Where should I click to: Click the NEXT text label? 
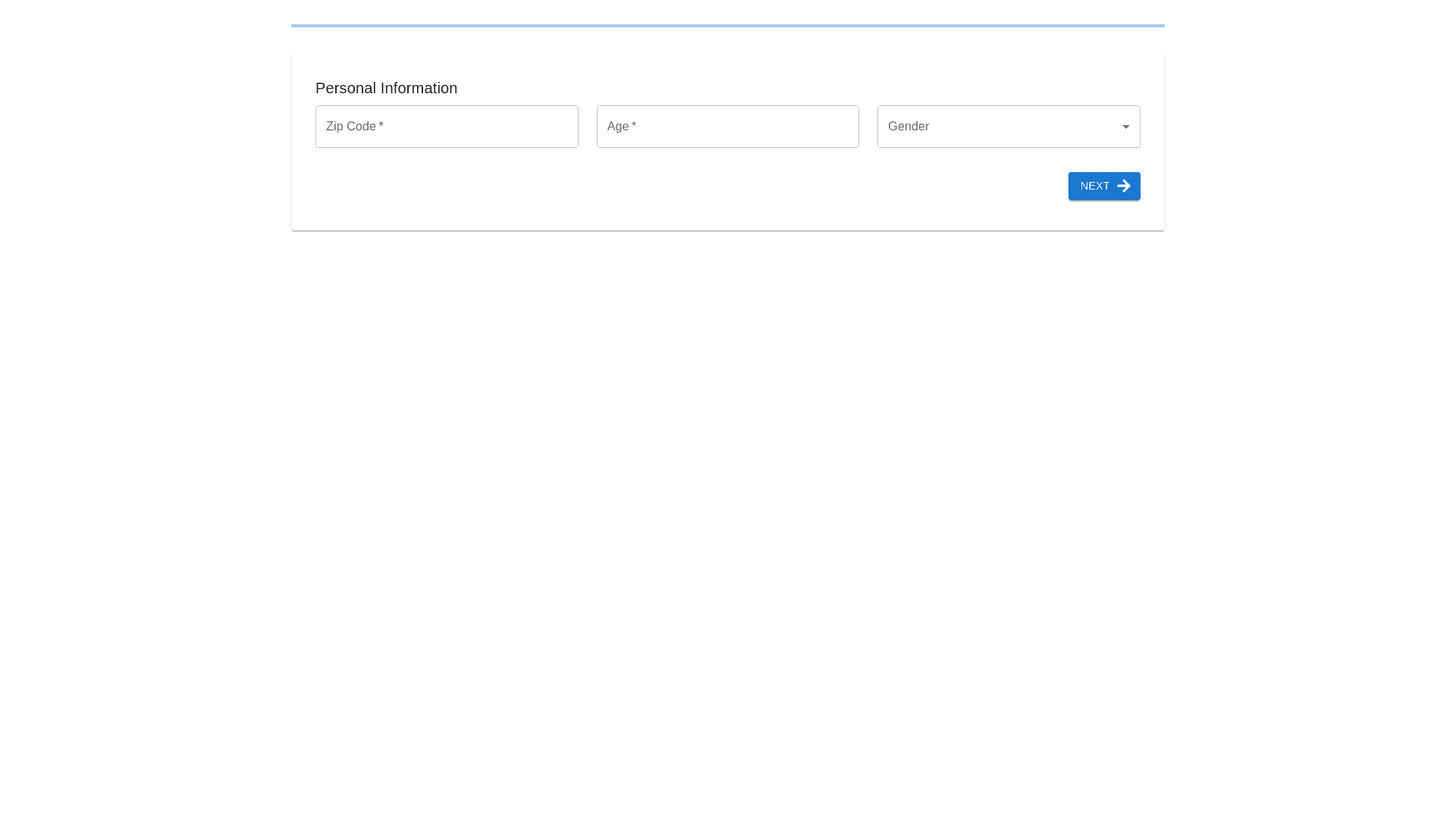pyautogui.click(x=1094, y=186)
